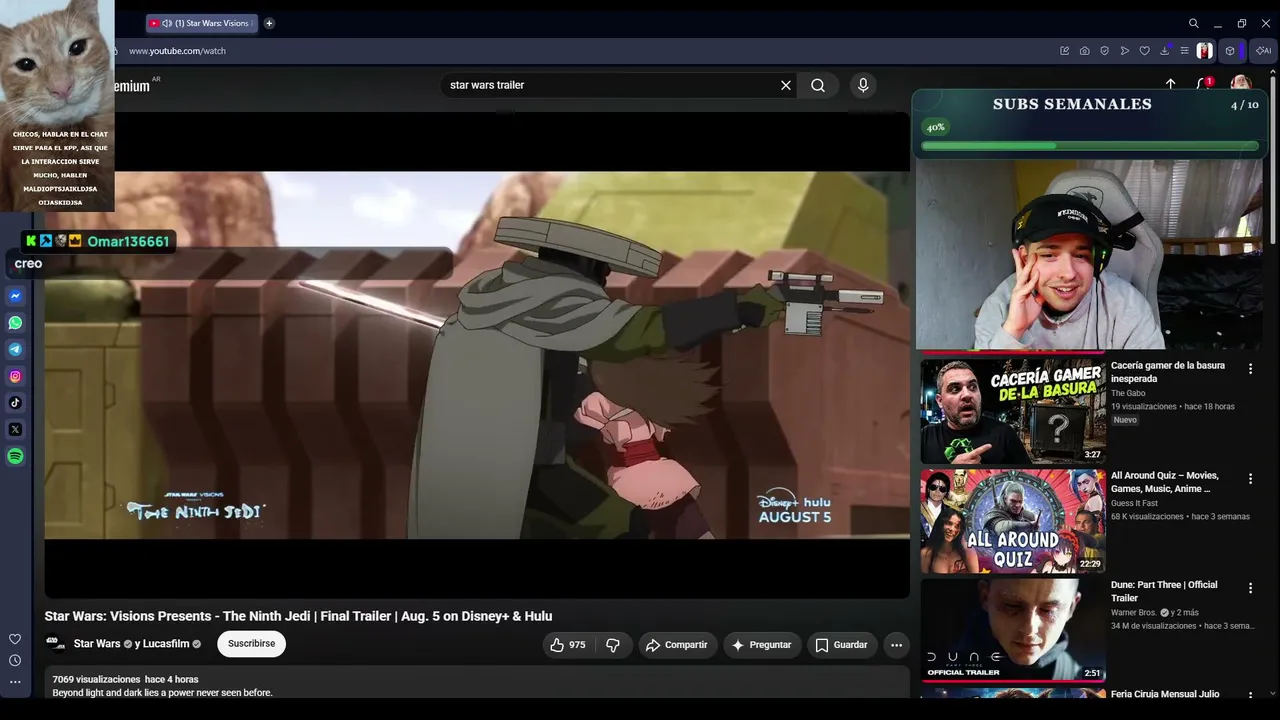Open 'Feria Ciruja Mensual Julio' video title
Viewport: 1280px width, 720px height.
pyautogui.click(x=1165, y=694)
